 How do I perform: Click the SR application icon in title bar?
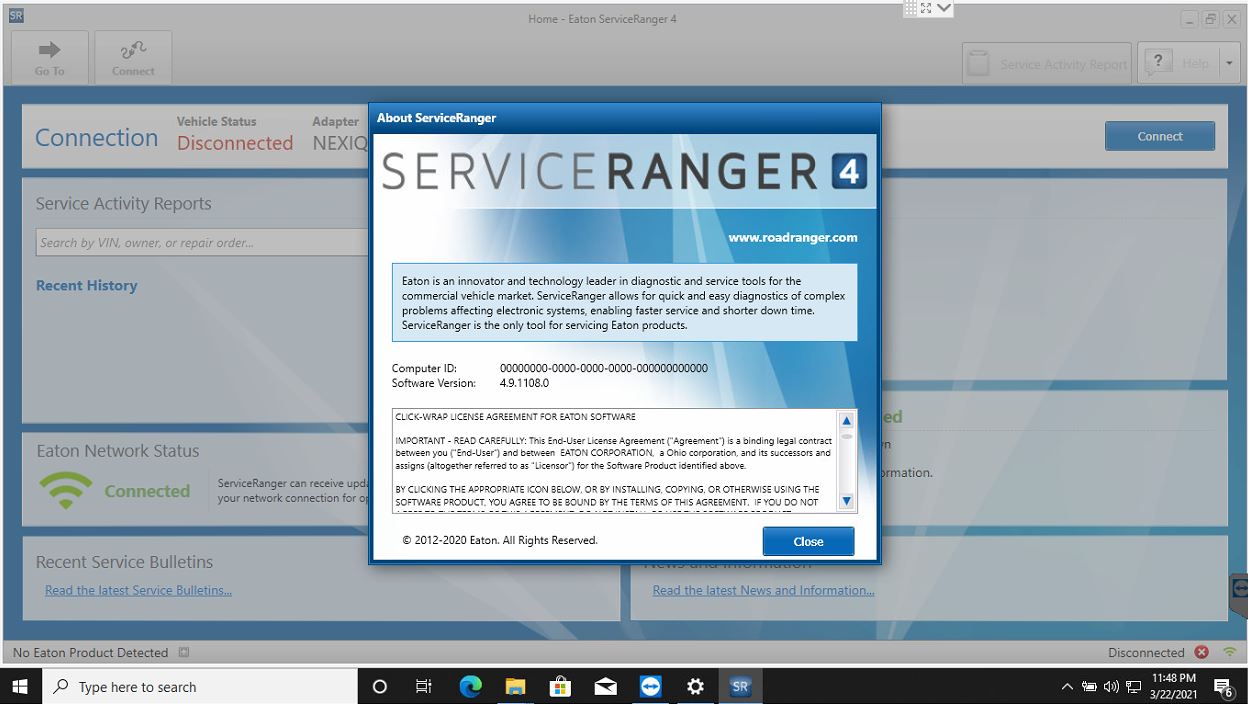(15, 16)
